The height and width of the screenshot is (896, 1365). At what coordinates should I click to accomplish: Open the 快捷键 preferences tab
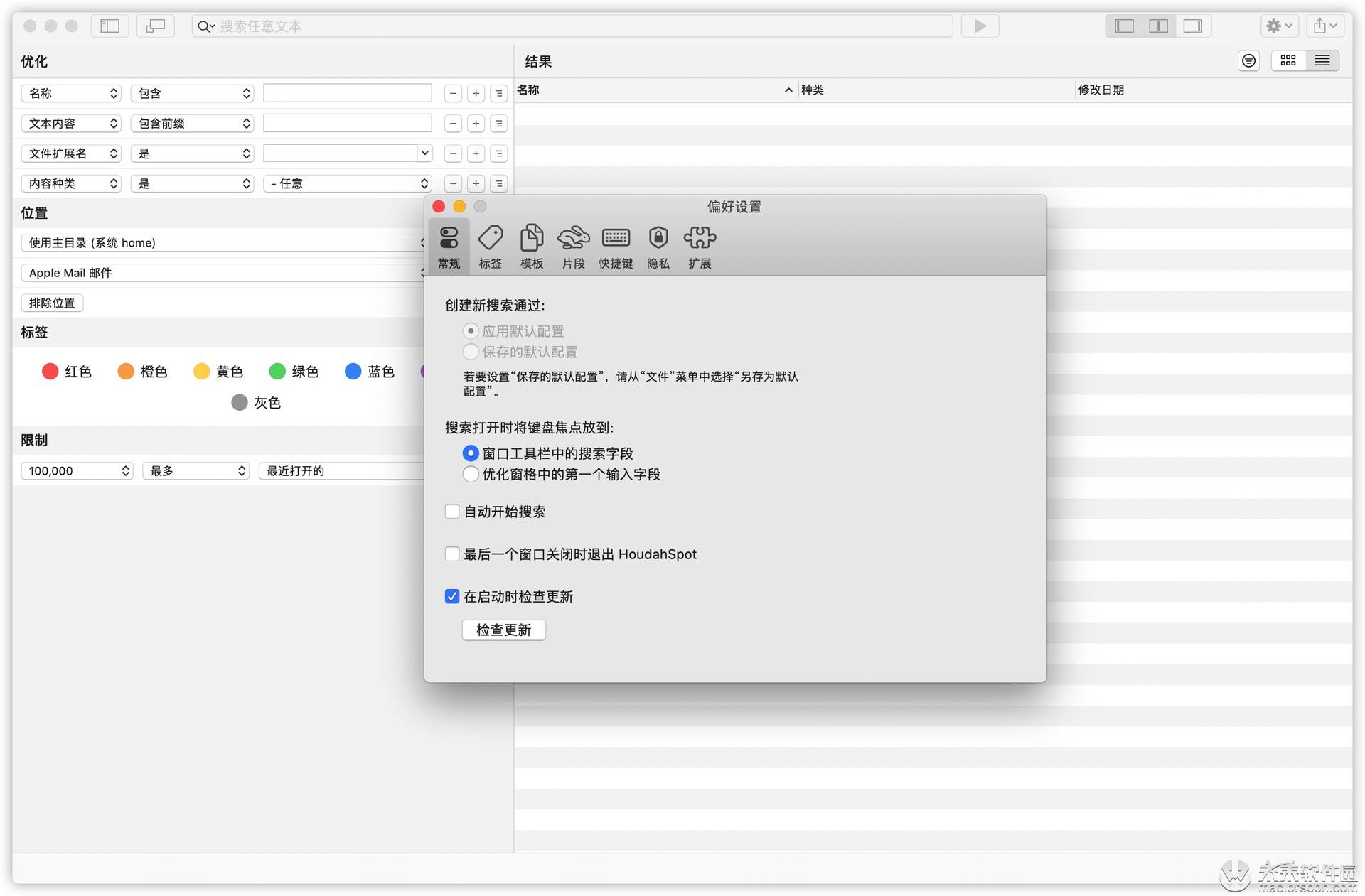(616, 247)
